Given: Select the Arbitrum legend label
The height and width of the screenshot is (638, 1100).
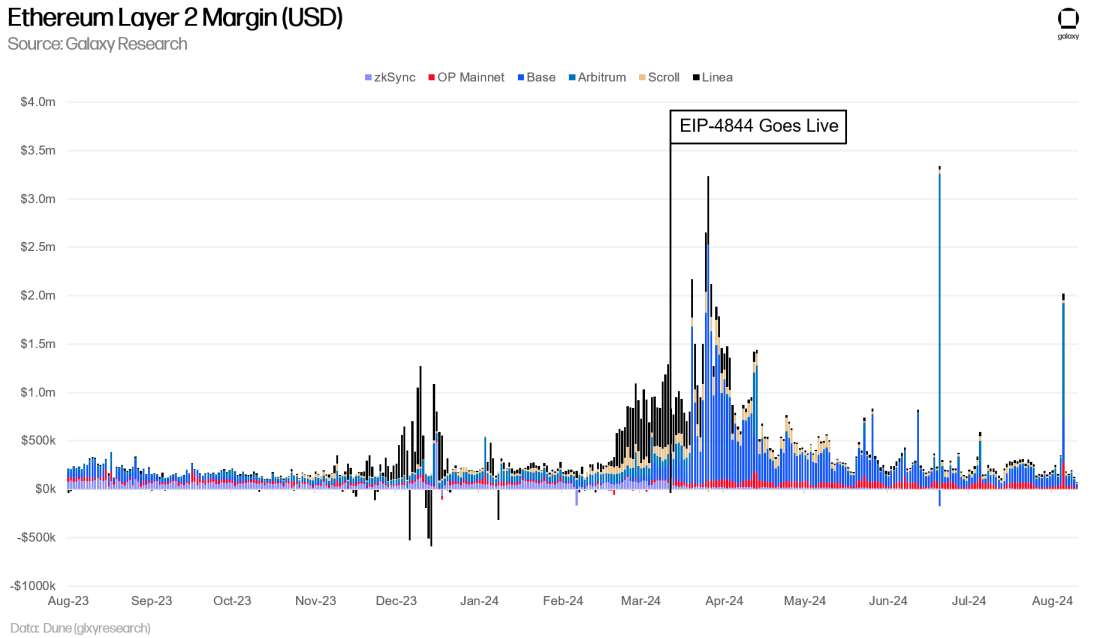Looking at the screenshot, I should pyautogui.click(x=602, y=77).
